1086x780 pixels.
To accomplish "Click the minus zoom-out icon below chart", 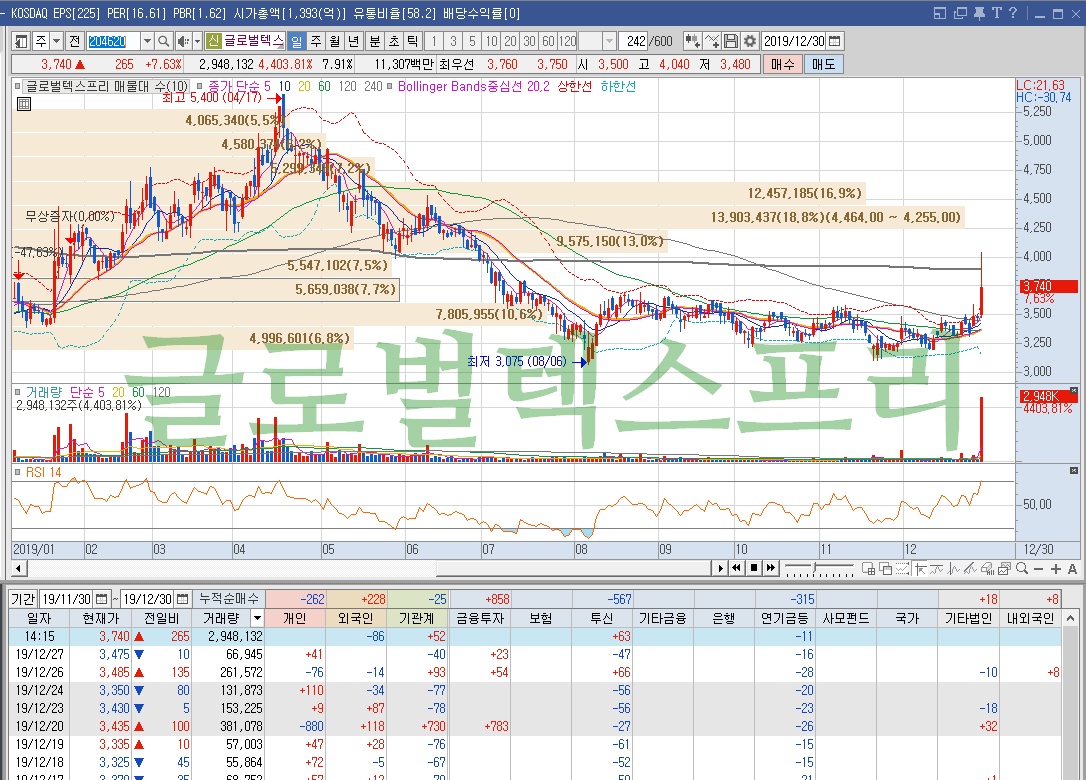I will 1038,569.
